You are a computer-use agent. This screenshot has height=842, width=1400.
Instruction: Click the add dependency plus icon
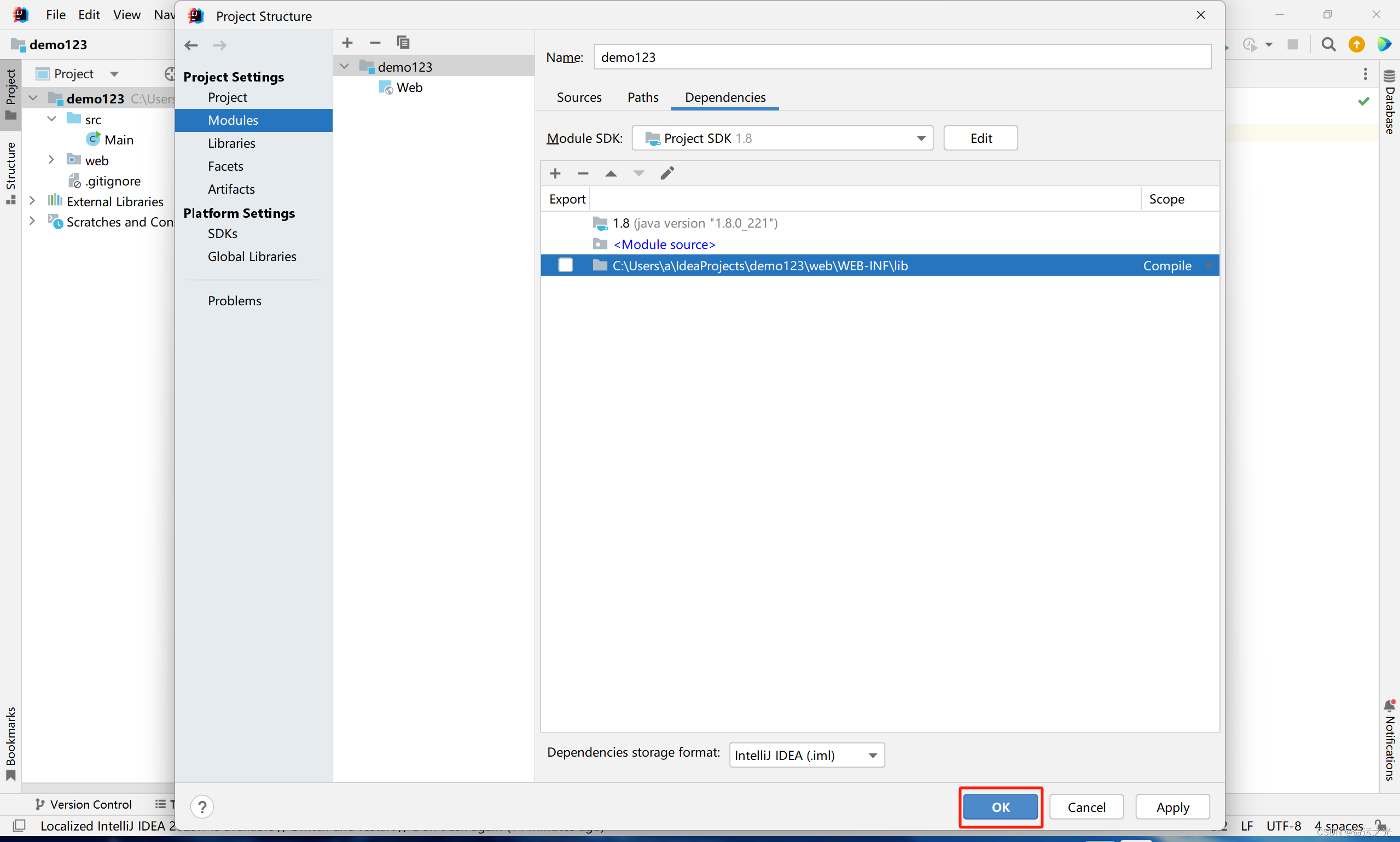tap(555, 173)
